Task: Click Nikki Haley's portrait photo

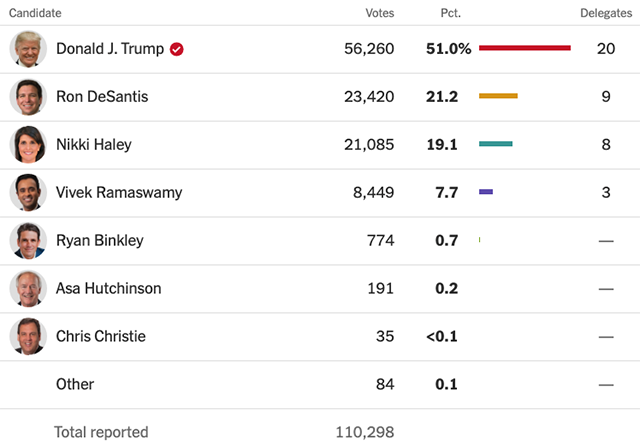Action: coord(28,145)
